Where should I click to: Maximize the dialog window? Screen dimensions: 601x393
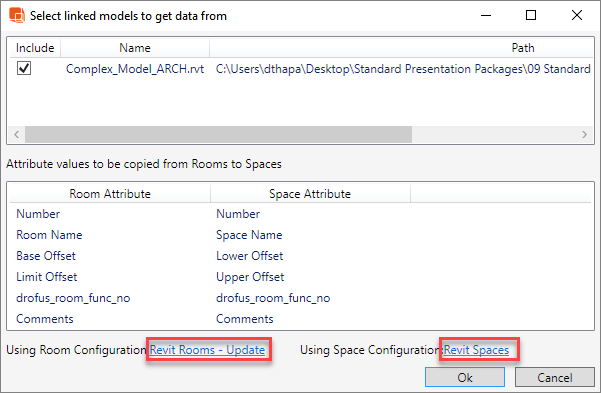[x=531, y=15]
